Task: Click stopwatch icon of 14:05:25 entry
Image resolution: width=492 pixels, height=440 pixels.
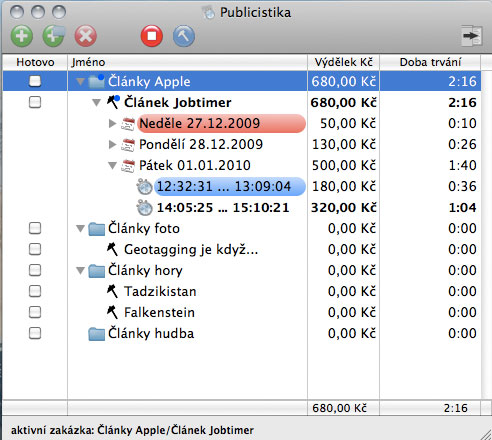Action: (145, 208)
